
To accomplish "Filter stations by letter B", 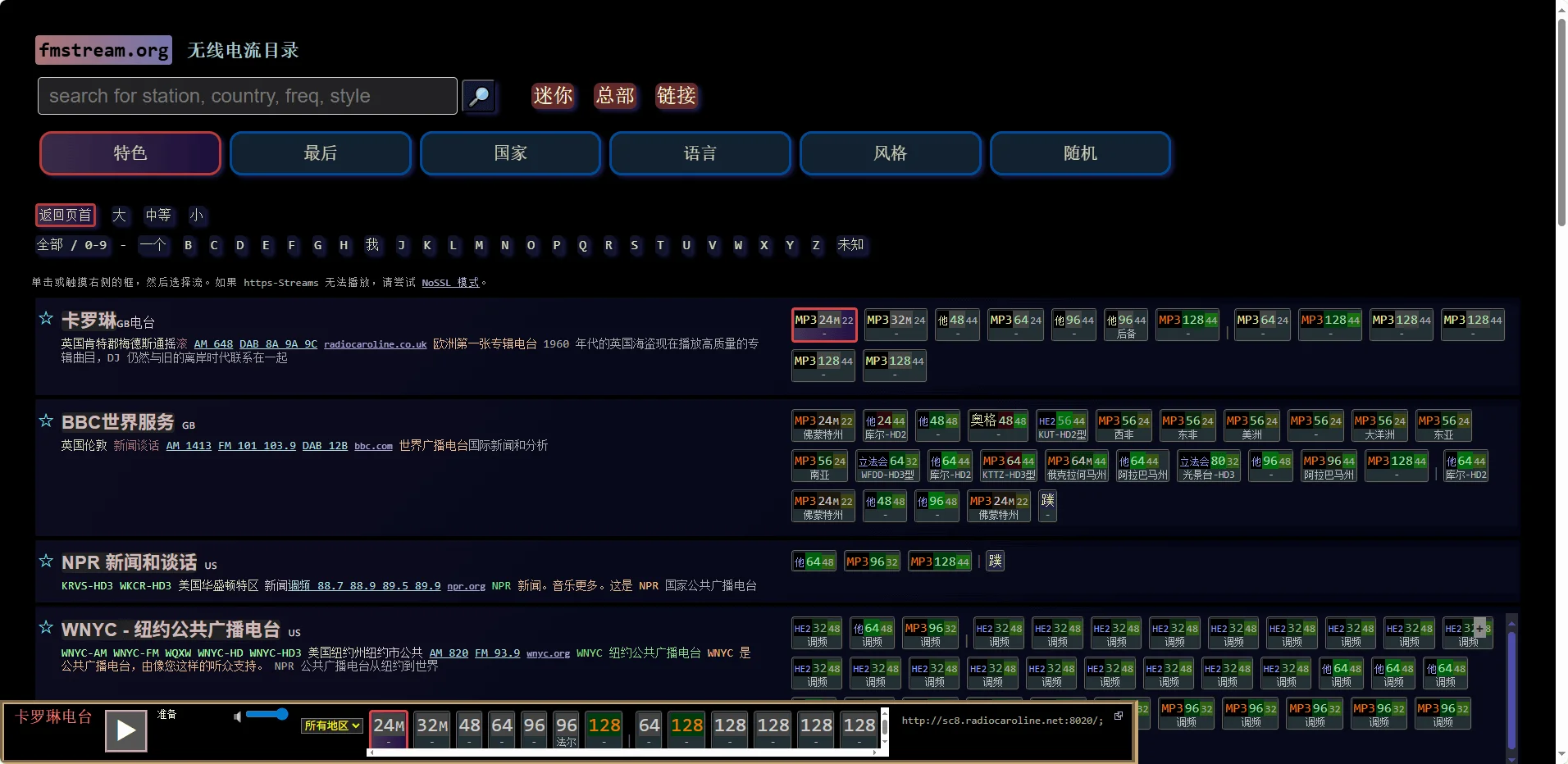I will [188, 245].
